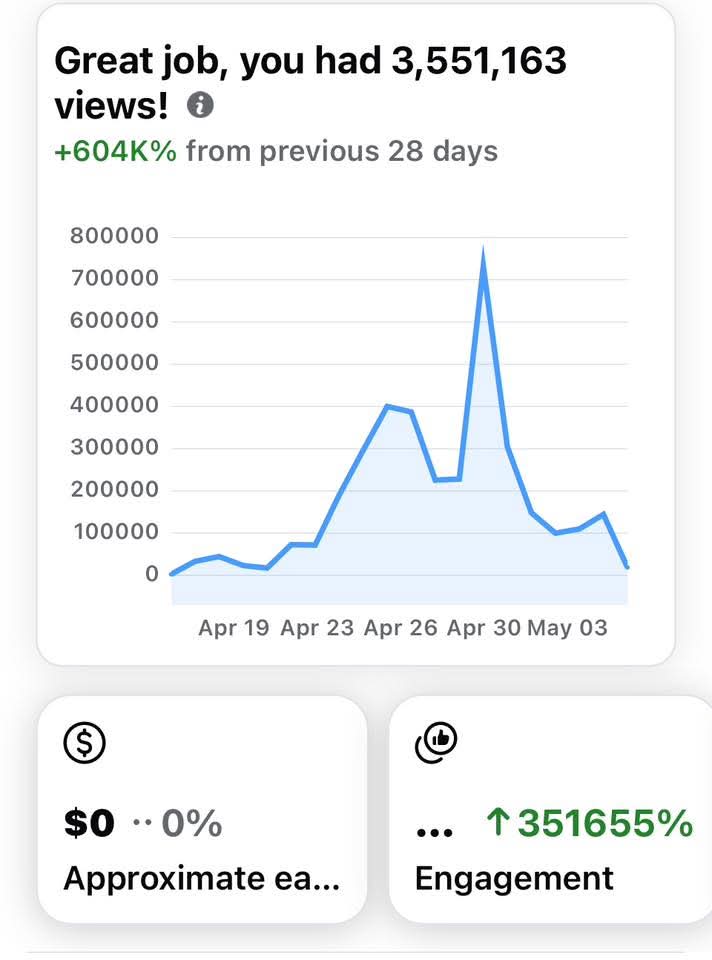Click the Apr 30 axis label

pos(483,629)
